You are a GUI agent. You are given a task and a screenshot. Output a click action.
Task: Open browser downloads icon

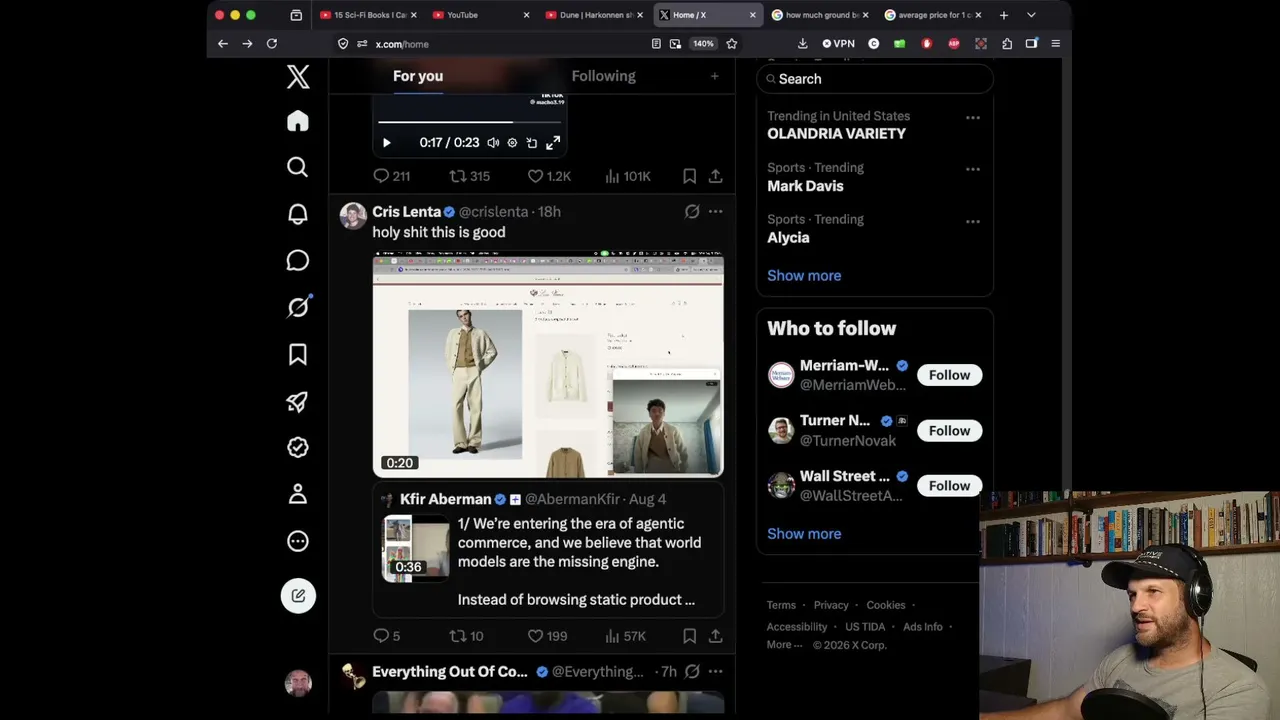coord(802,44)
